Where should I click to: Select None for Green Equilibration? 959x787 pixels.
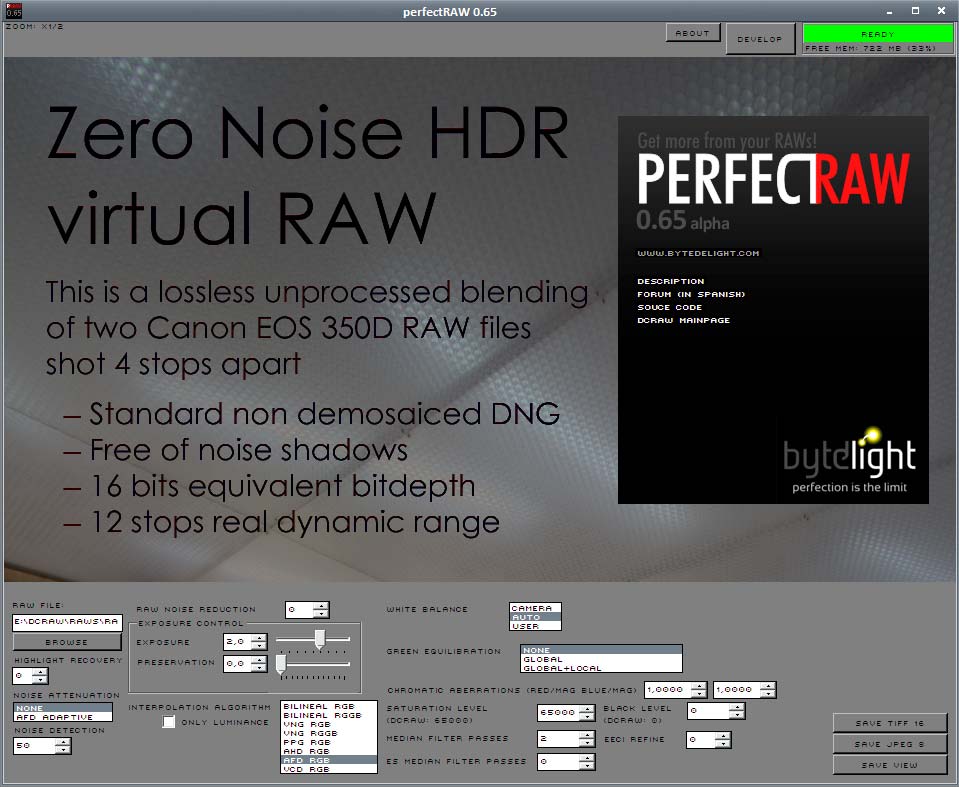point(601,650)
